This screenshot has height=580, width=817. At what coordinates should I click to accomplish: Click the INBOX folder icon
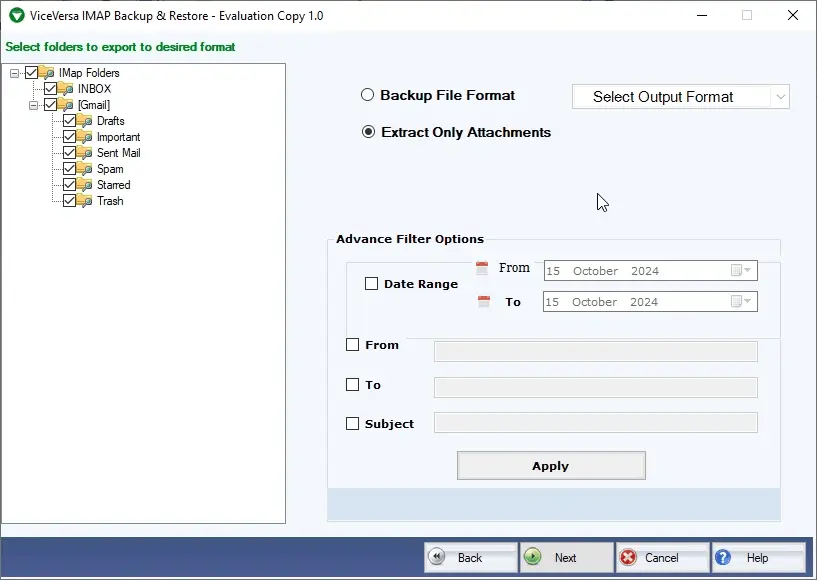click(66, 89)
